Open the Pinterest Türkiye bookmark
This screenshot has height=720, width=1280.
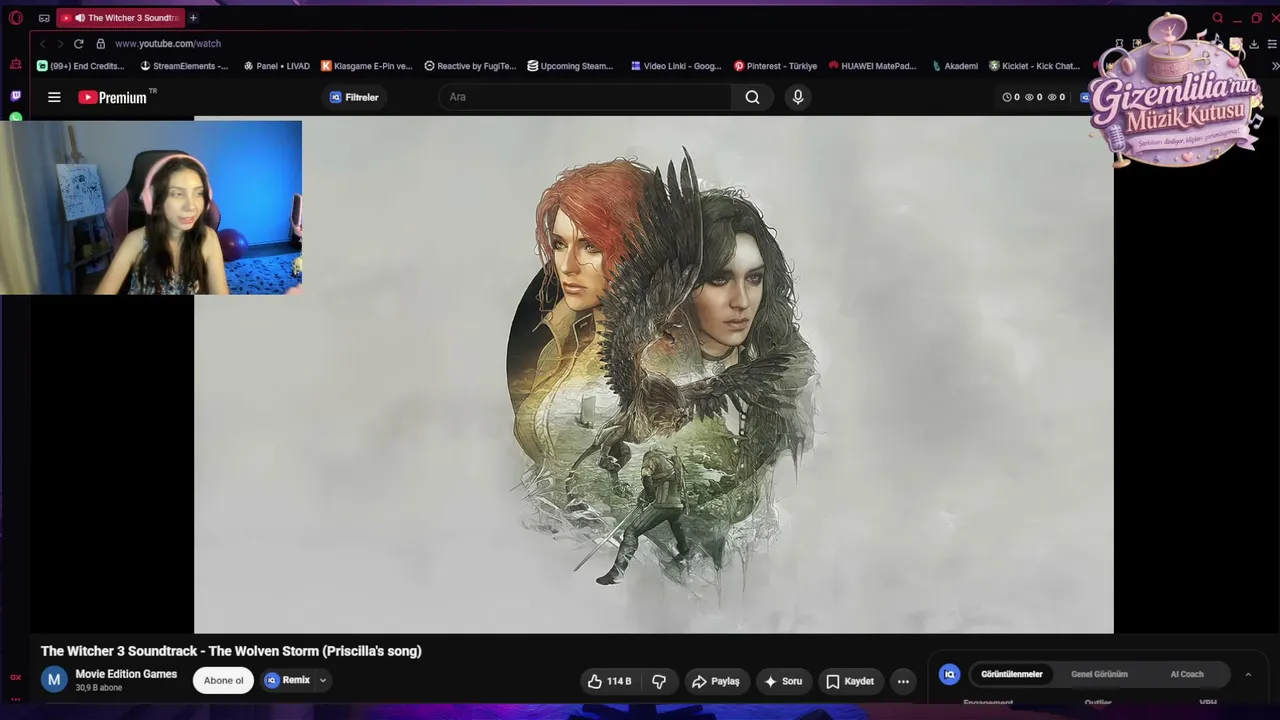pos(775,66)
